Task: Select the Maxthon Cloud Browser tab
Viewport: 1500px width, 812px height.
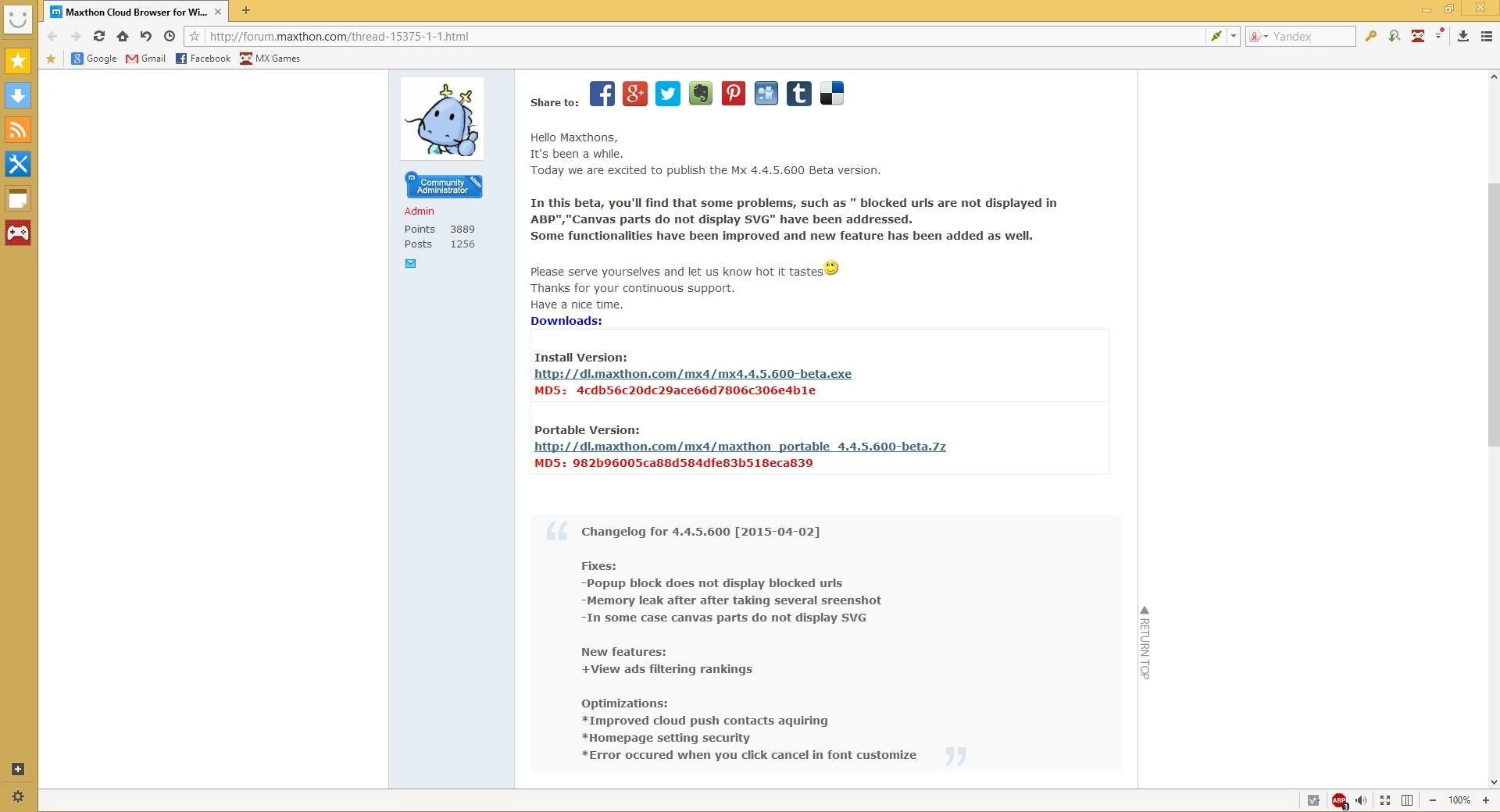Action: tap(136, 12)
